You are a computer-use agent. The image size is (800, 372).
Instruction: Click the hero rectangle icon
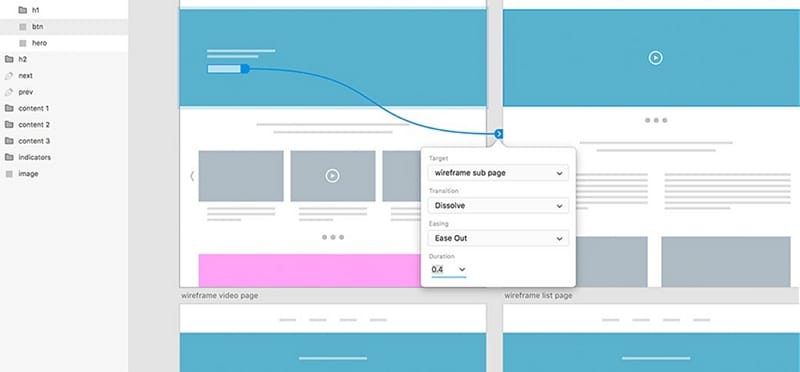tap(22, 43)
